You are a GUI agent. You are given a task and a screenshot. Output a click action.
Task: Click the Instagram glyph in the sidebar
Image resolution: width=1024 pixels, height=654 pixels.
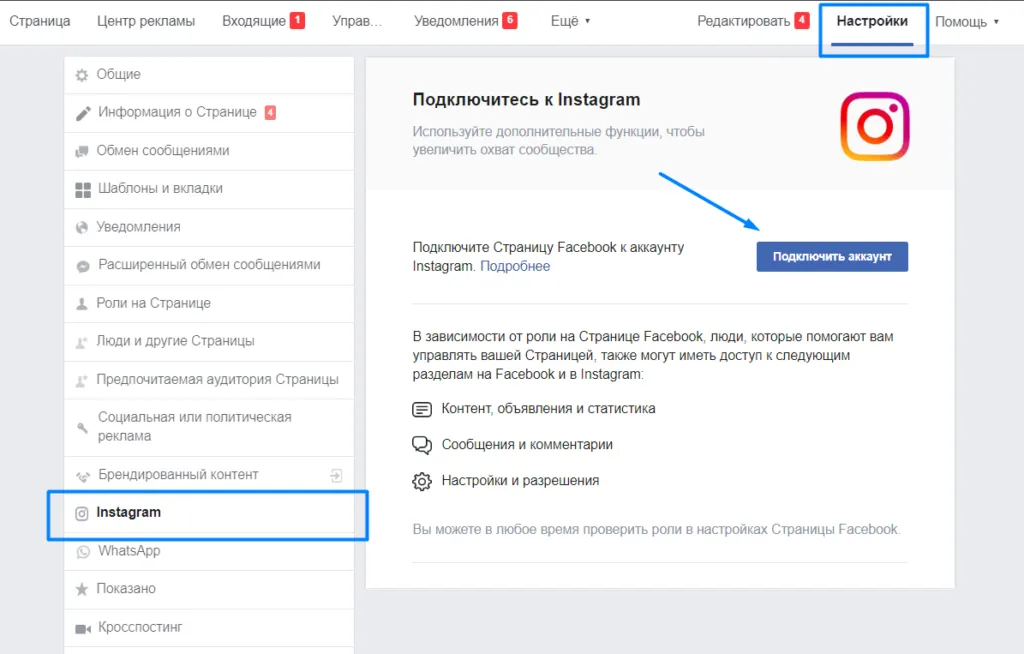click(x=82, y=514)
